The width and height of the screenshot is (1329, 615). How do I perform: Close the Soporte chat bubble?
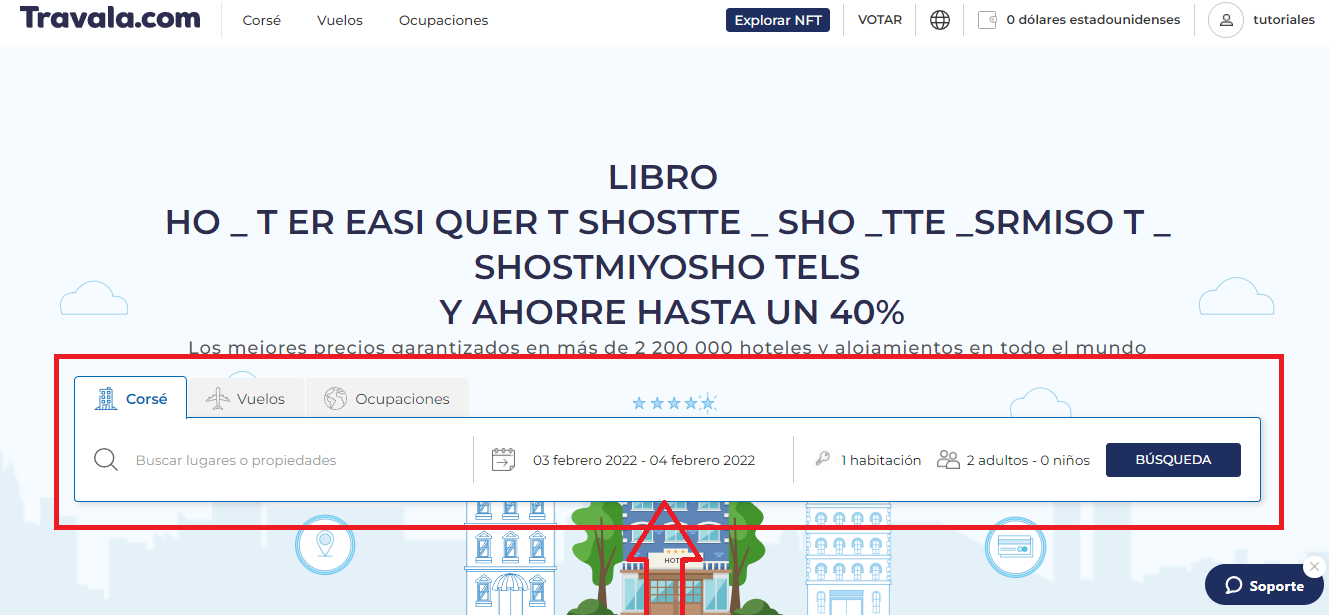tap(1314, 567)
